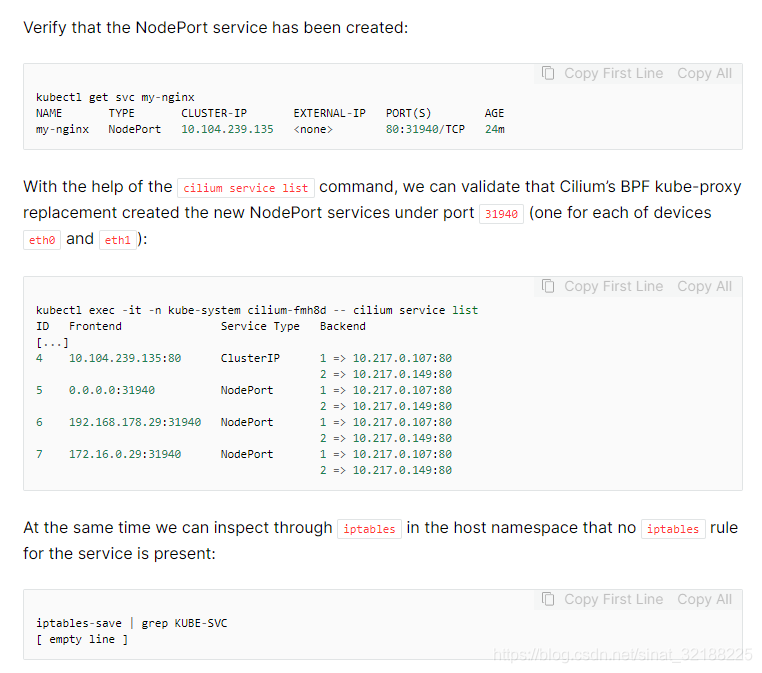Click the inline code '31940' in paragraph
The height and width of the screenshot is (673, 762).
pyautogui.click(x=501, y=214)
